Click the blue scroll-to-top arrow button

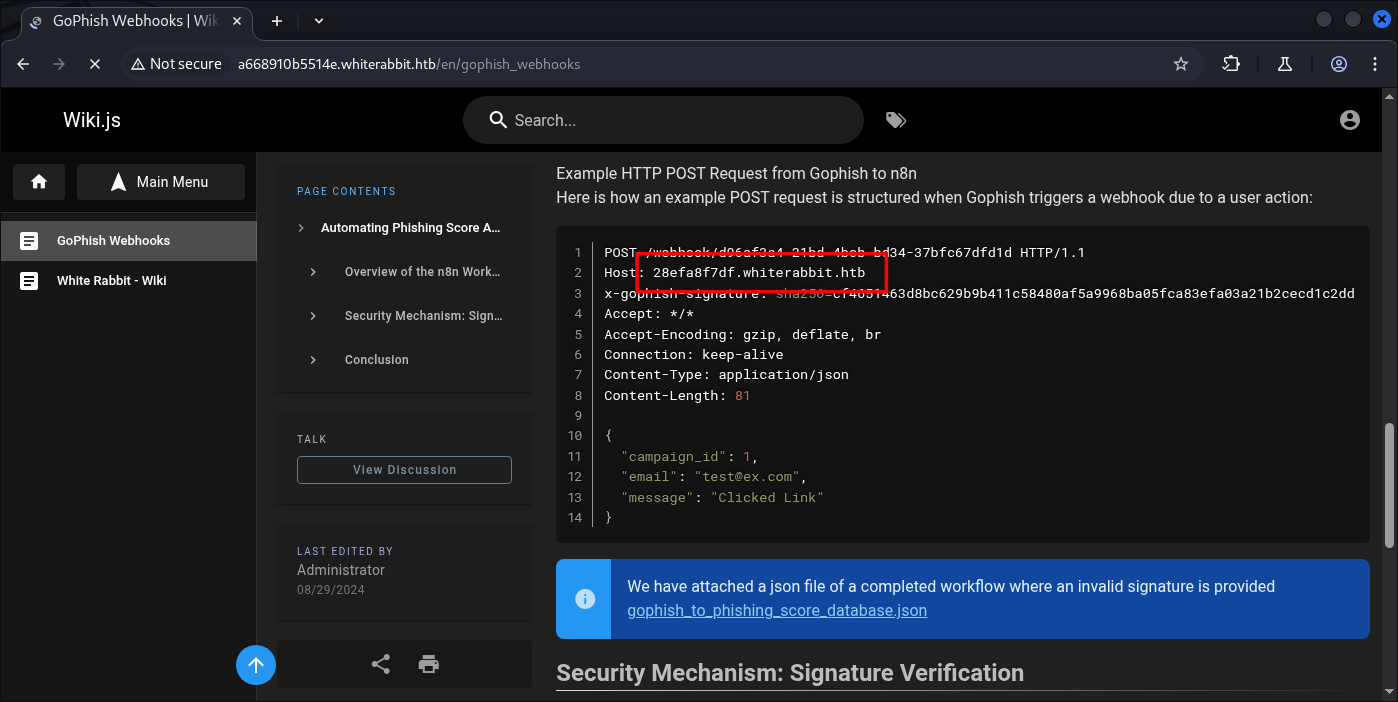(256, 665)
